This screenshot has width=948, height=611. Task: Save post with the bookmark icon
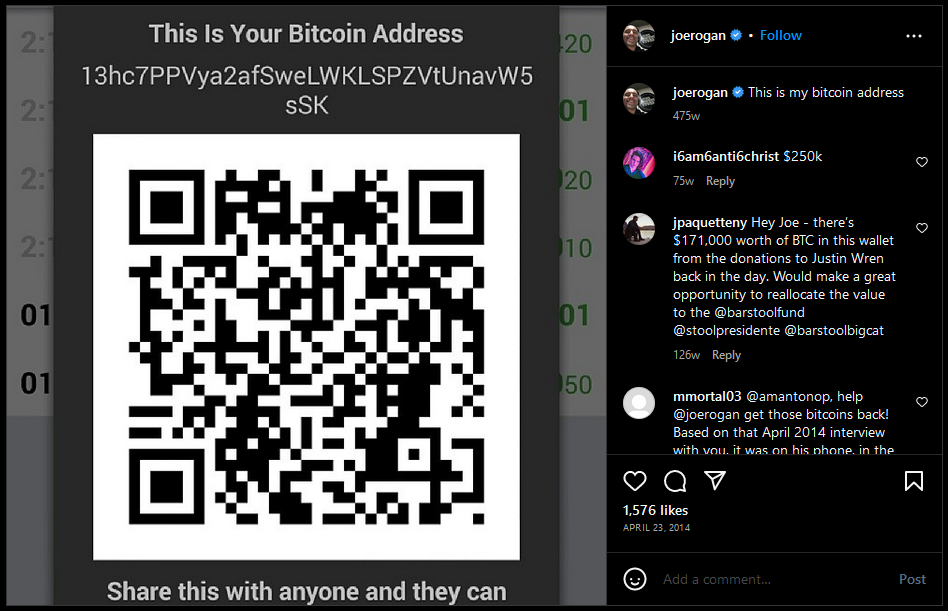[914, 481]
